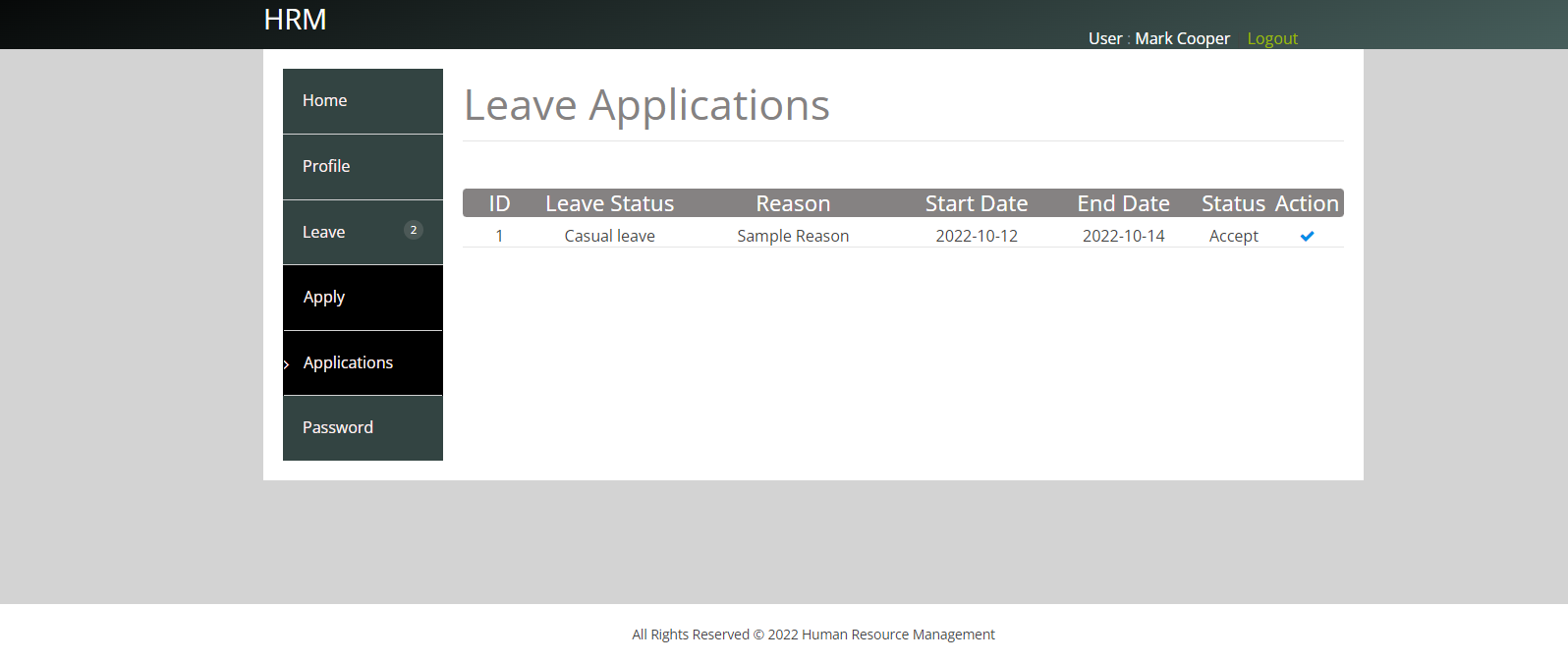Select Applications in the sidebar submenu
The width and height of the screenshot is (1568, 663).
pyautogui.click(x=348, y=362)
